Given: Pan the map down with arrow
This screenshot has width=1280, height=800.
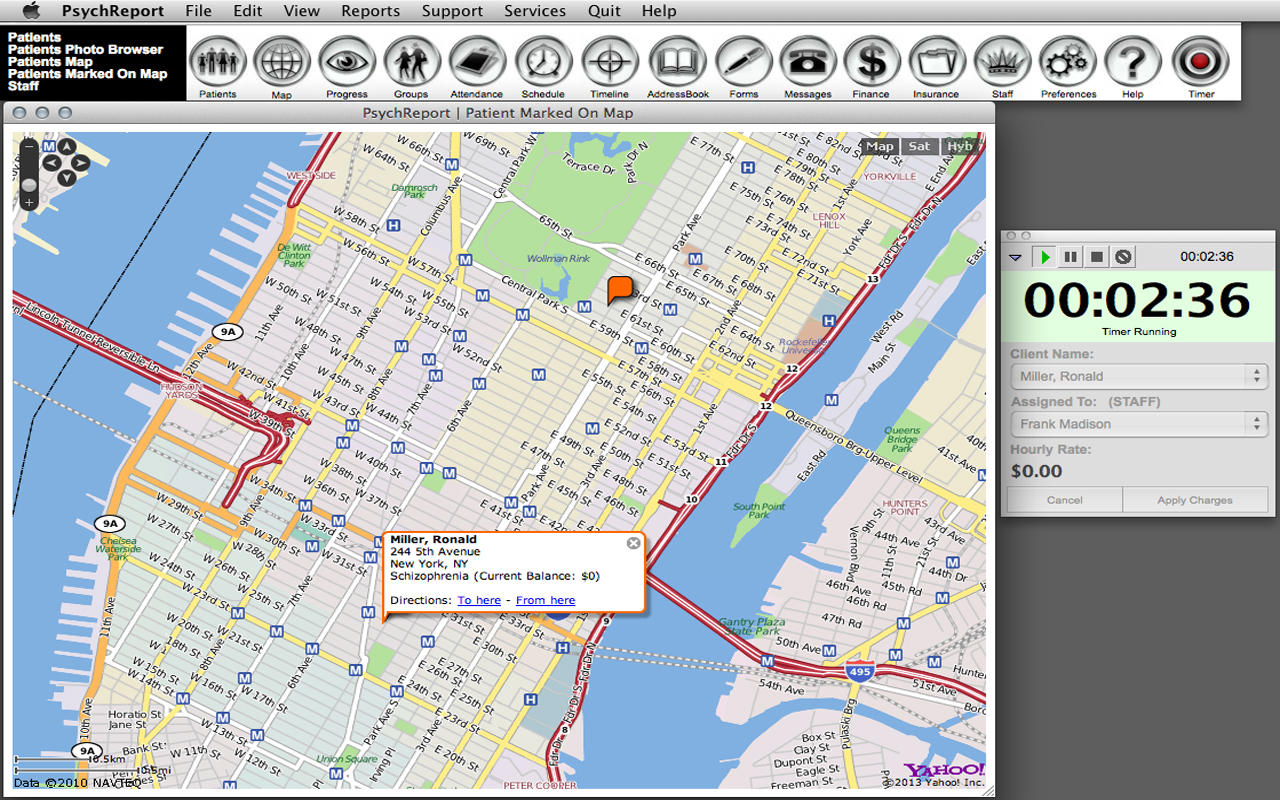Looking at the screenshot, I should coord(66,178).
